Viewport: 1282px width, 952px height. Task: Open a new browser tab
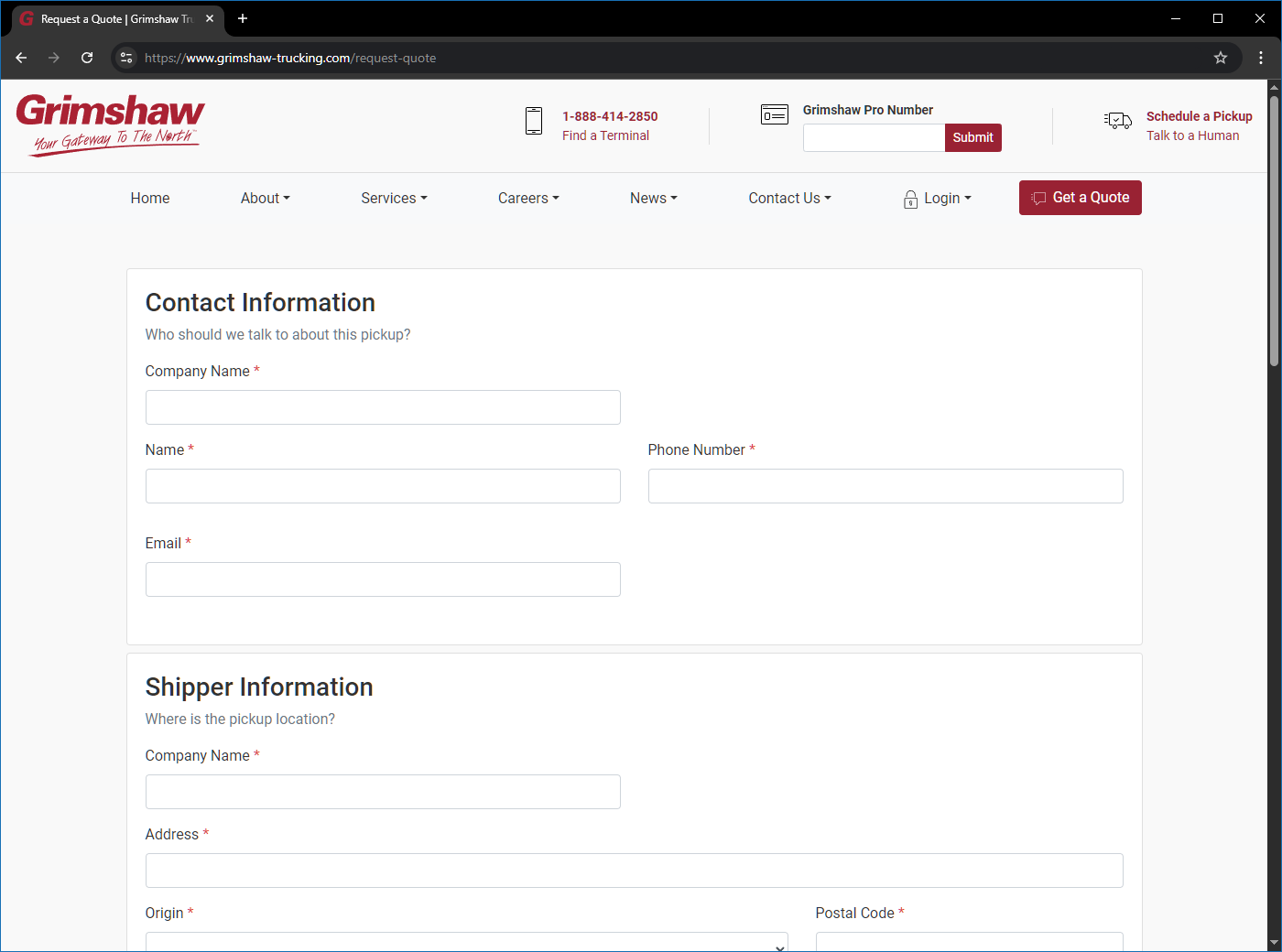pos(243,18)
